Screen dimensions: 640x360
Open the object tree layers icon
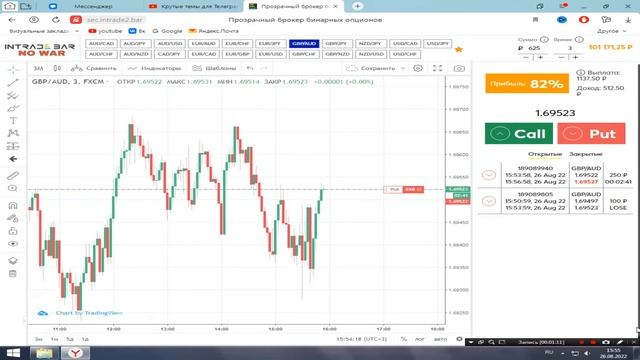pyautogui.click(x=13, y=261)
